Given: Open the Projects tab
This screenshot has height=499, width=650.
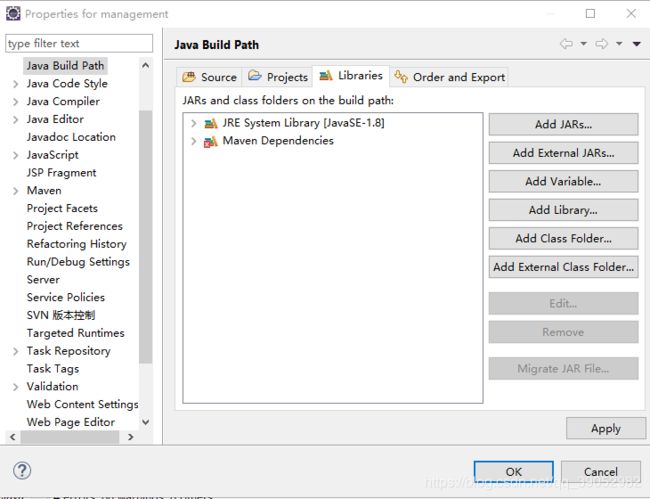Looking at the screenshot, I should 278,77.
